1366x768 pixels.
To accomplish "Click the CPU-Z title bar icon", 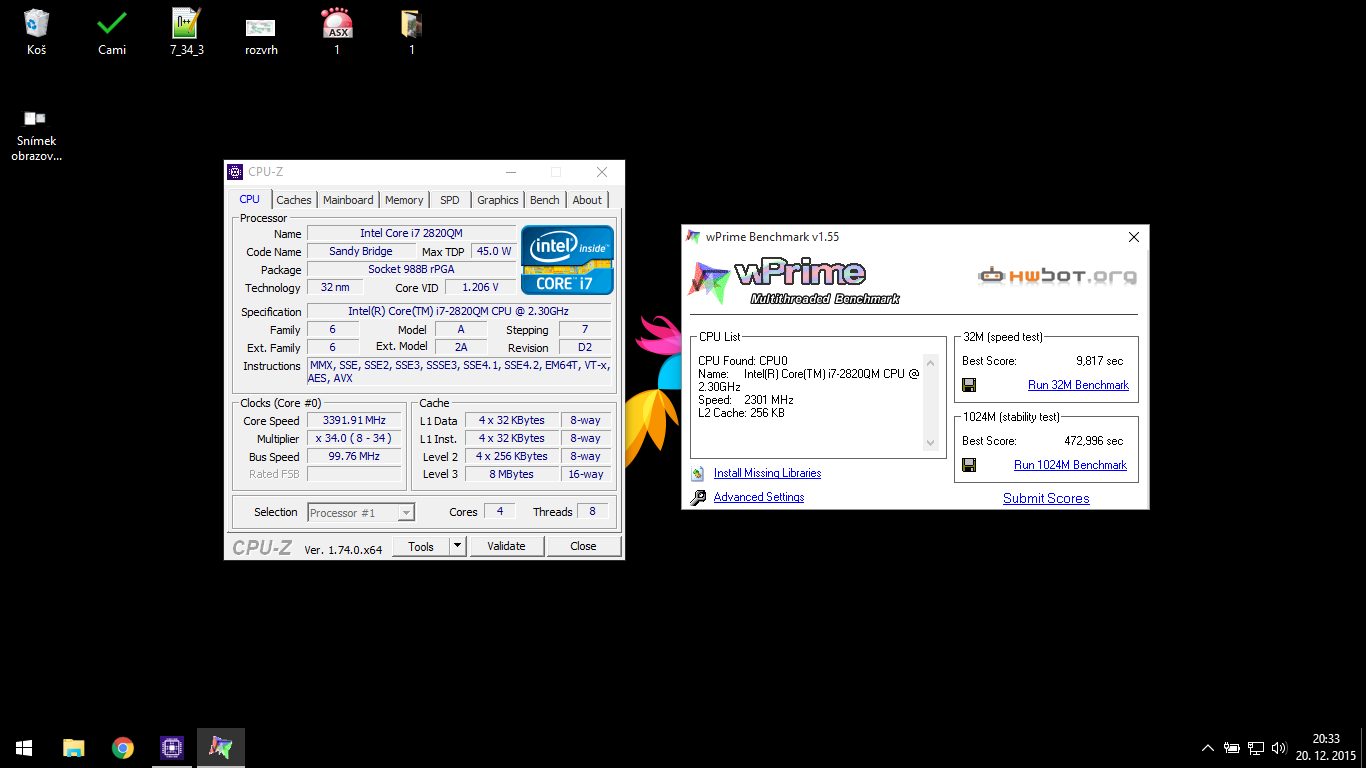I will coord(235,172).
